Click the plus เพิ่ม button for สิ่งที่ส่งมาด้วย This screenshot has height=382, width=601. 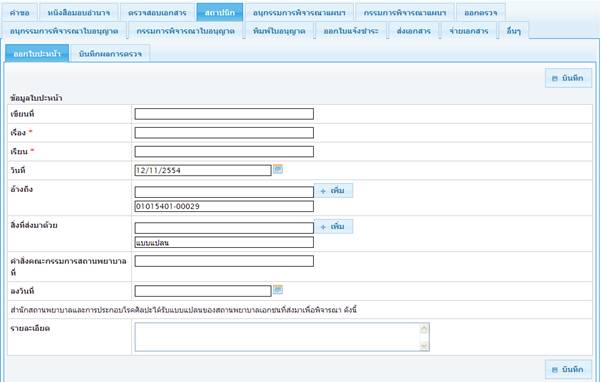click(333, 226)
